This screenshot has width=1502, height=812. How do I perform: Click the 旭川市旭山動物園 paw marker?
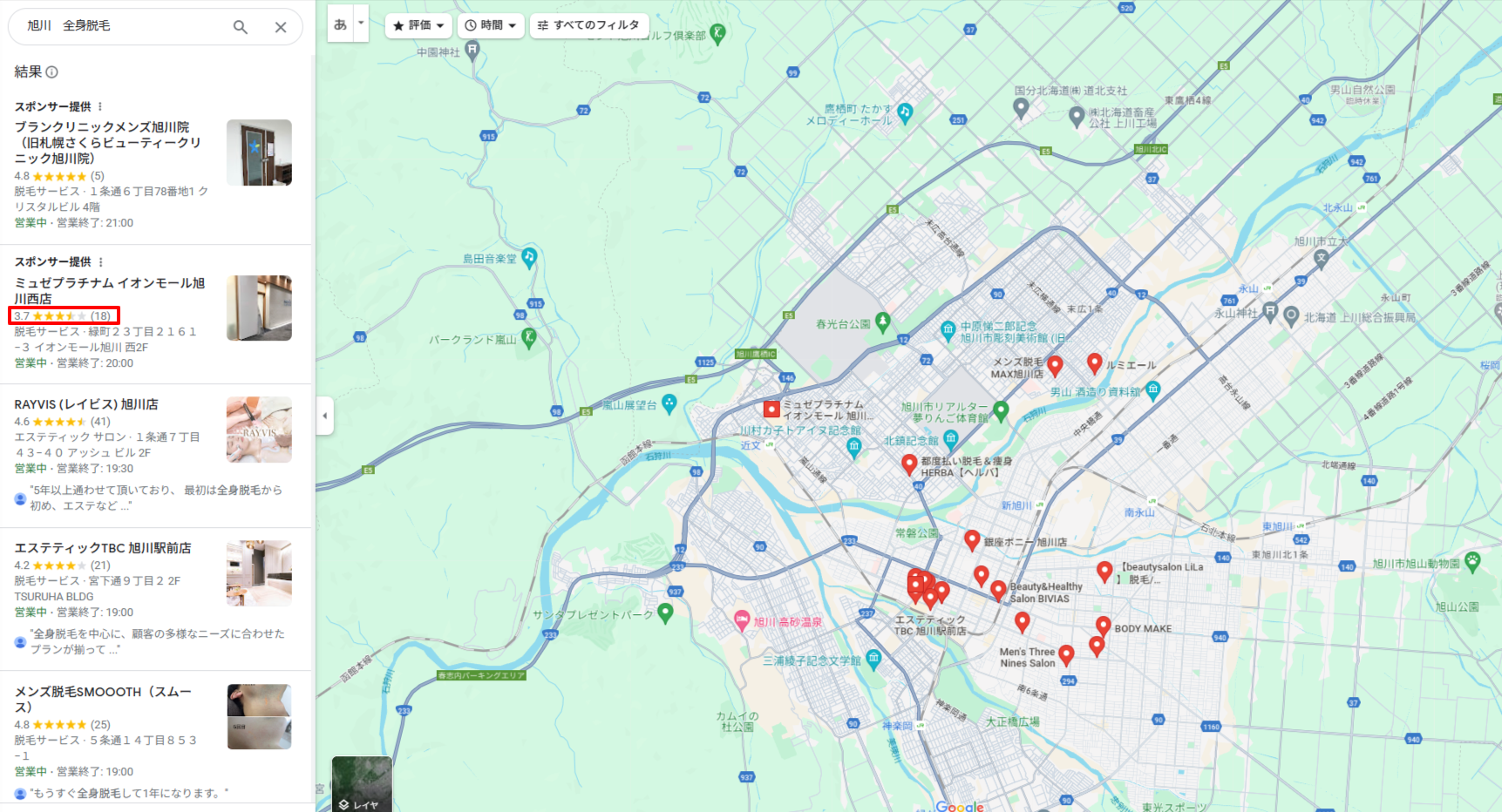[x=1473, y=562]
